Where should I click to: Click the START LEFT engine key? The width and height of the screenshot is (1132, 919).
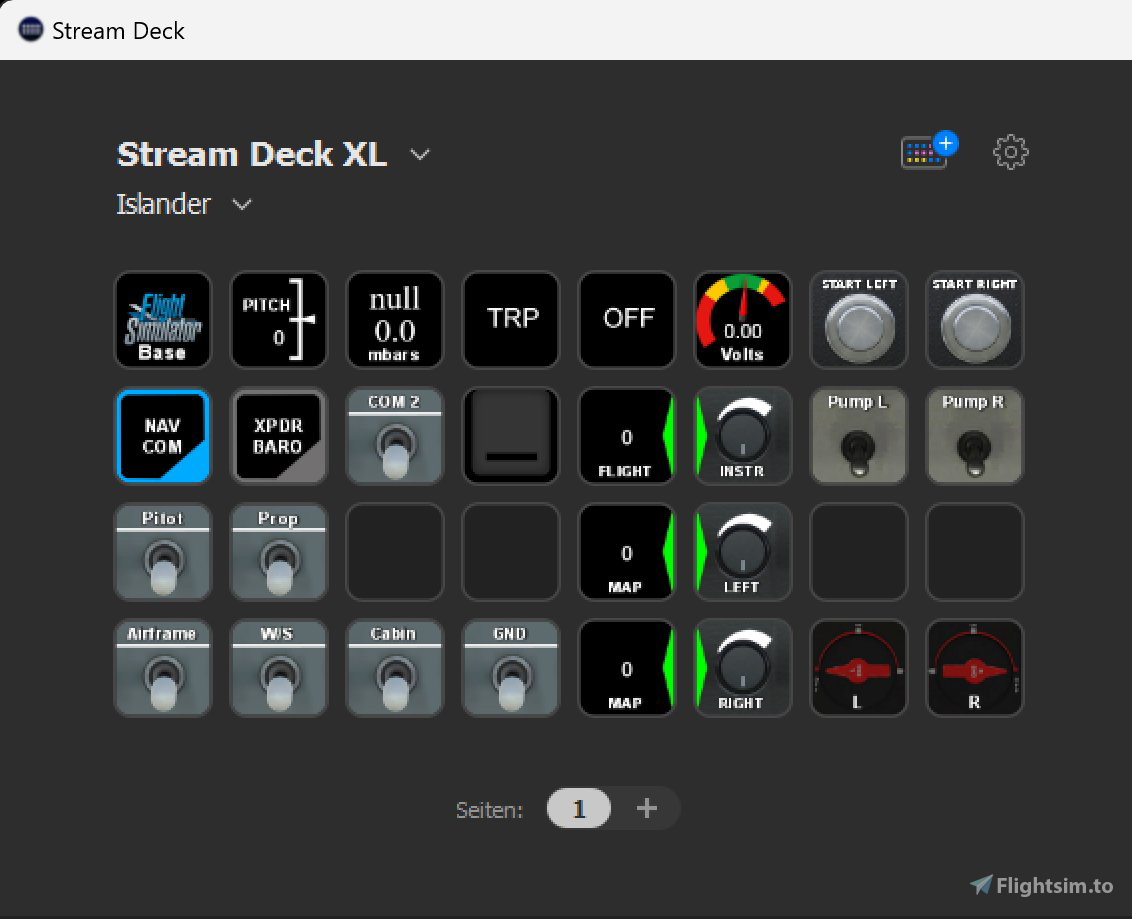coord(858,320)
